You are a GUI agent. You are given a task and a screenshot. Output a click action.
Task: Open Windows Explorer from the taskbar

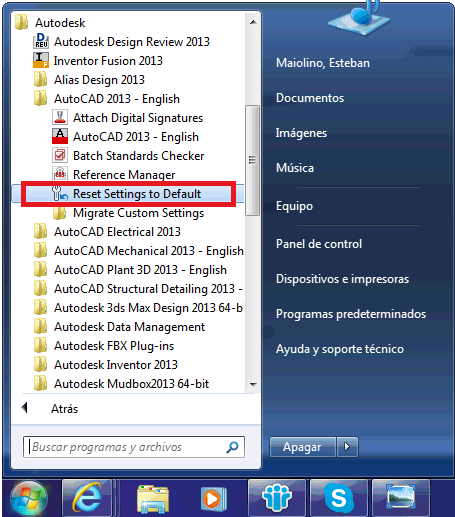point(153,498)
